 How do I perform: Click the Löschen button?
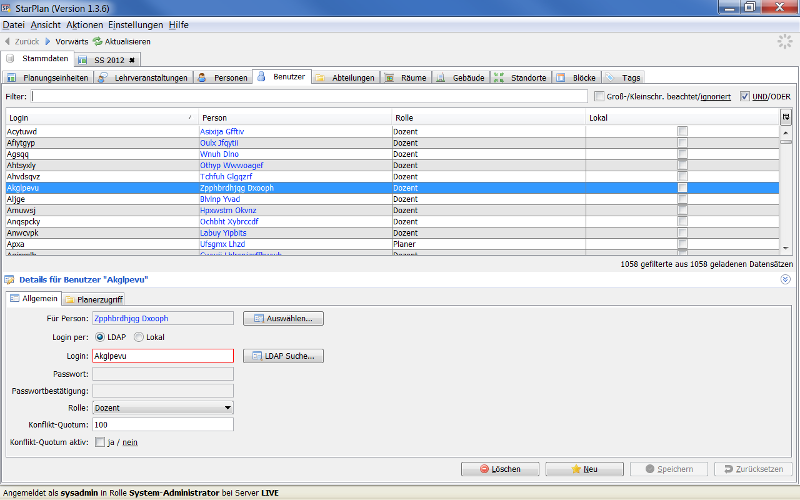500,469
